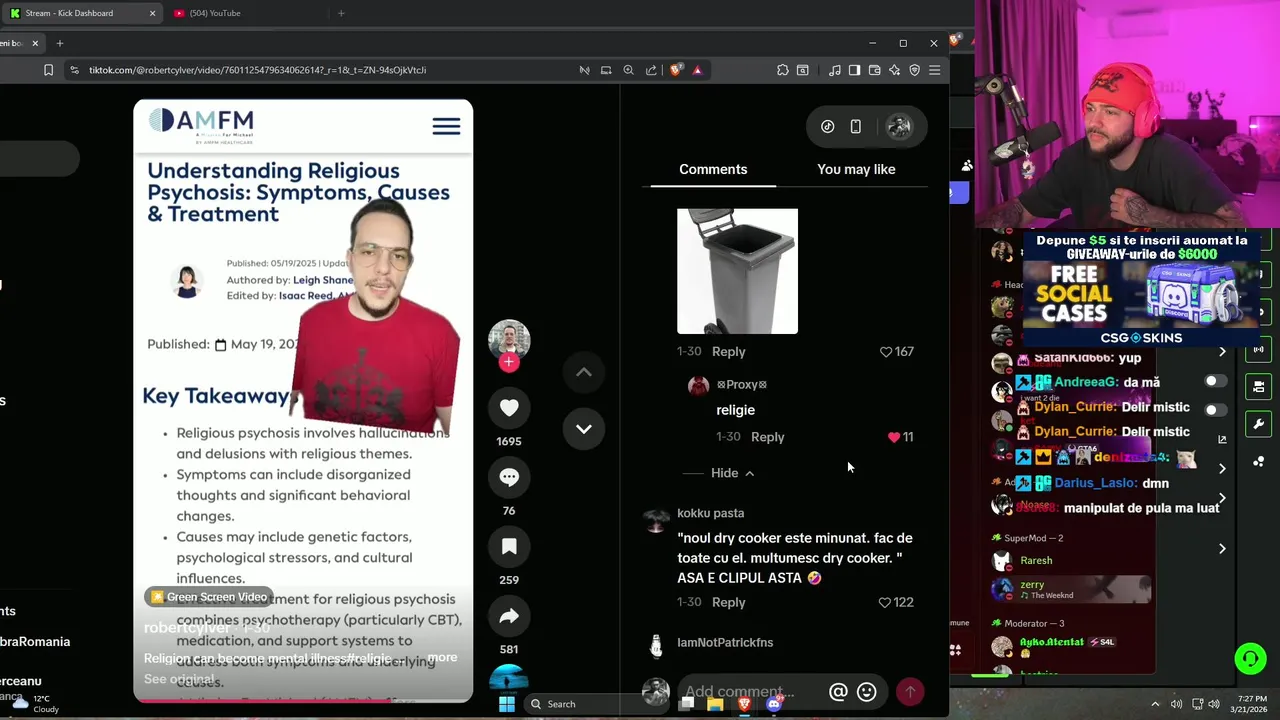The height and width of the screenshot is (720, 1280).
Task: Show hidden system tray icons chevron
Action: tap(1155, 704)
